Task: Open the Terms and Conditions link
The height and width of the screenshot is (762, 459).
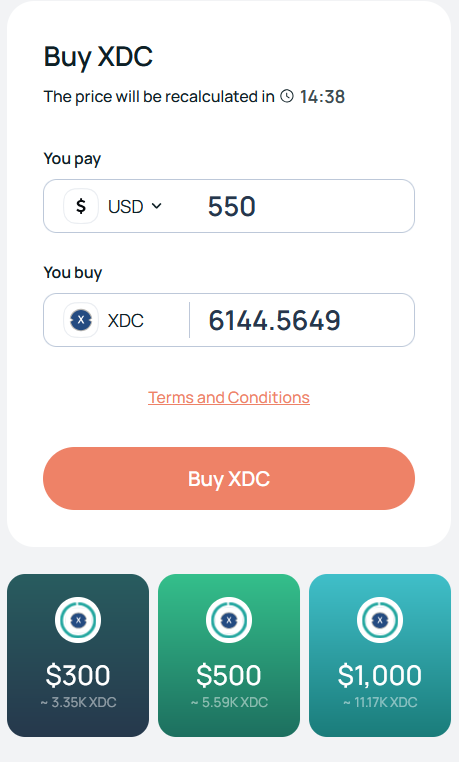Action: pyautogui.click(x=229, y=398)
